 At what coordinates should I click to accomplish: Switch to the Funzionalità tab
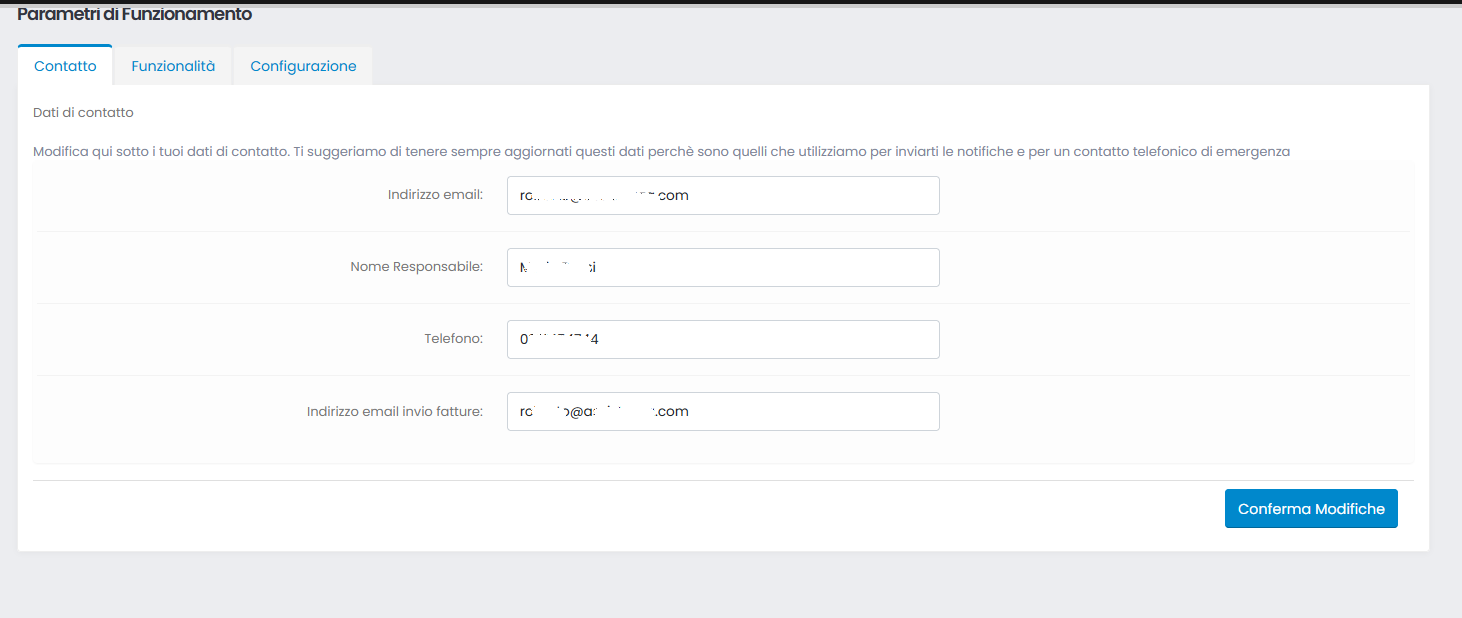173,66
